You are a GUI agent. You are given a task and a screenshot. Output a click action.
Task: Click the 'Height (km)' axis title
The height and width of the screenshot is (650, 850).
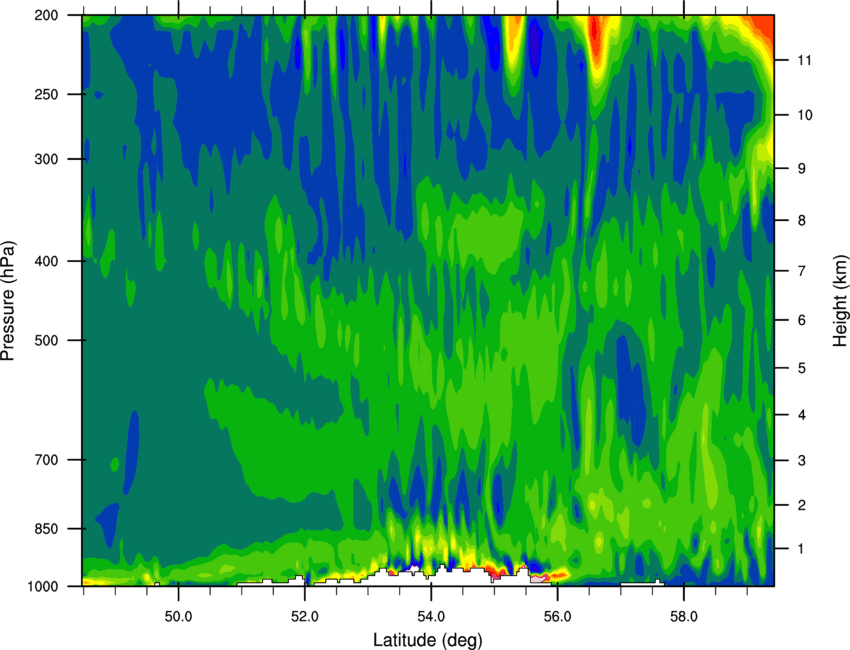841,300
